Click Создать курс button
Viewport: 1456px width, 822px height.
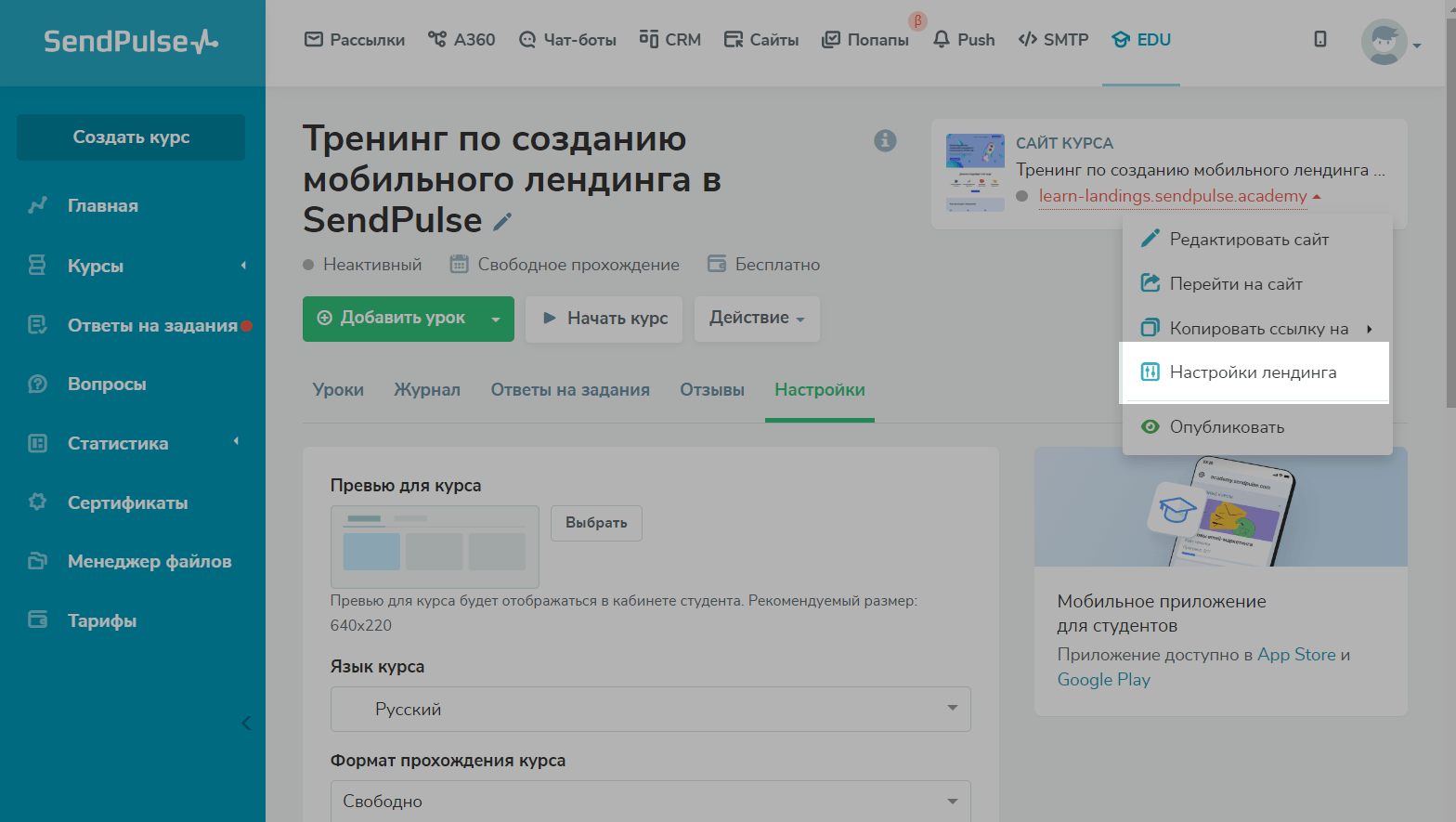(x=131, y=137)
